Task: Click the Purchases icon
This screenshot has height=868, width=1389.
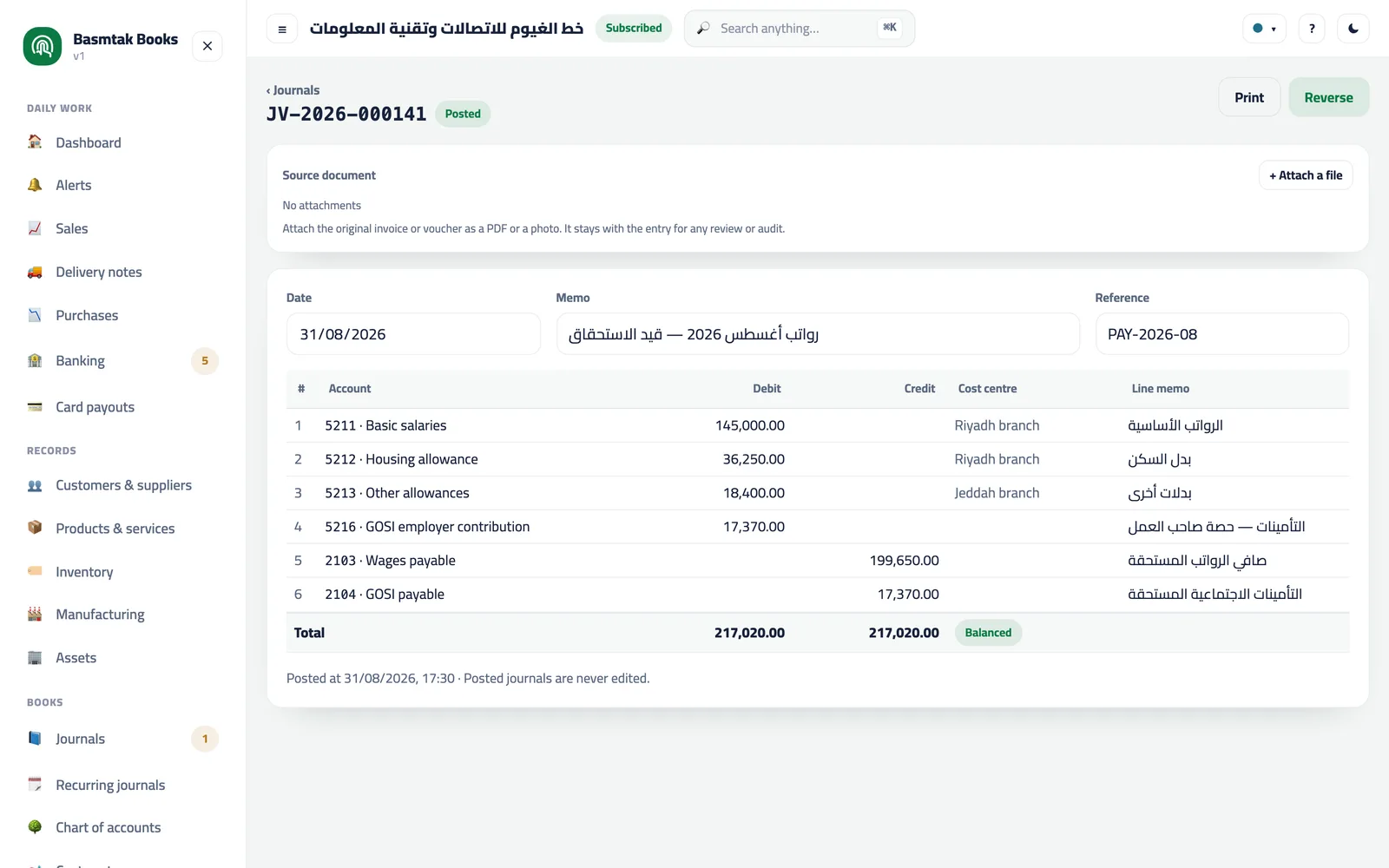Action: 35,315
